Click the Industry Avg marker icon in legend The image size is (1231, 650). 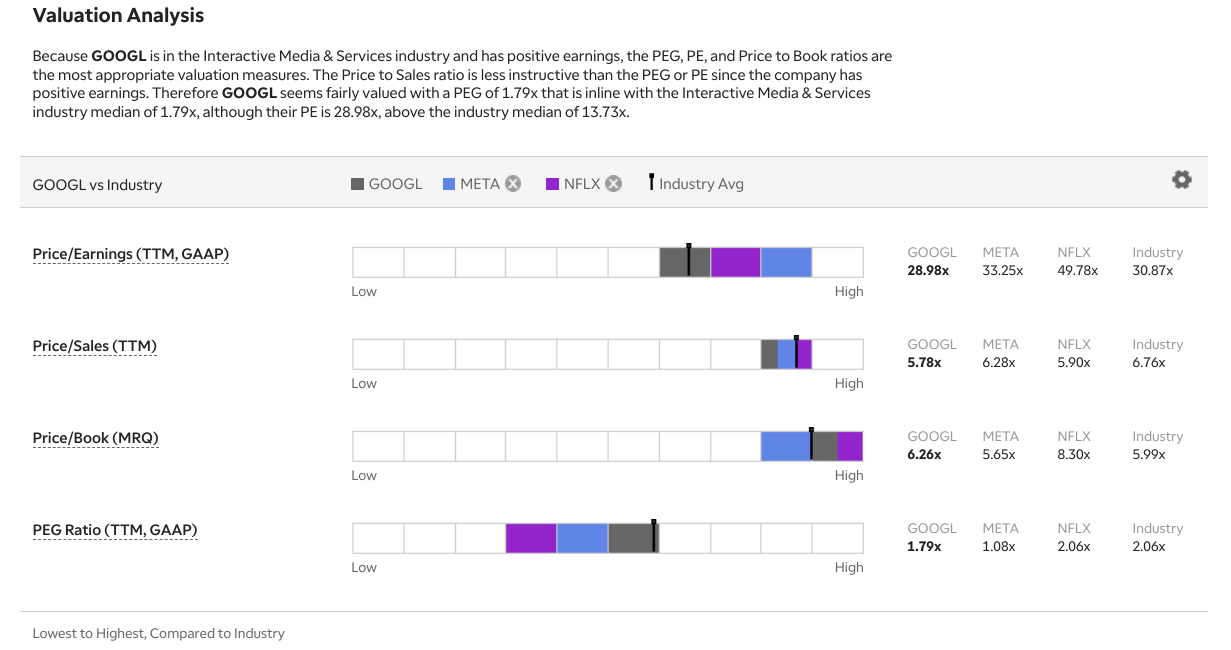(x=651, y=183)
